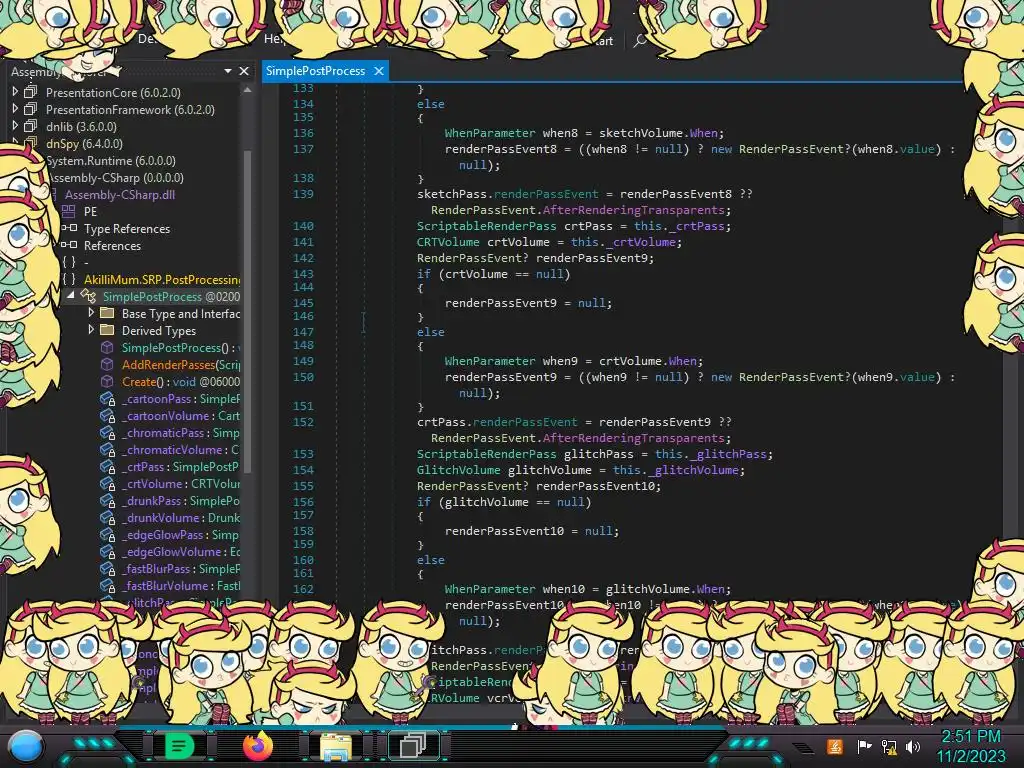The width and height of the screenshot is (1024, 768).
Task: Click the _edgeGlowPass private field icon
Action: pos(108,534)
